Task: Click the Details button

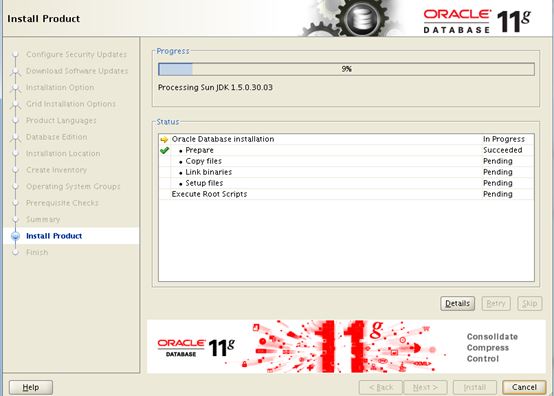Action: 457,303
